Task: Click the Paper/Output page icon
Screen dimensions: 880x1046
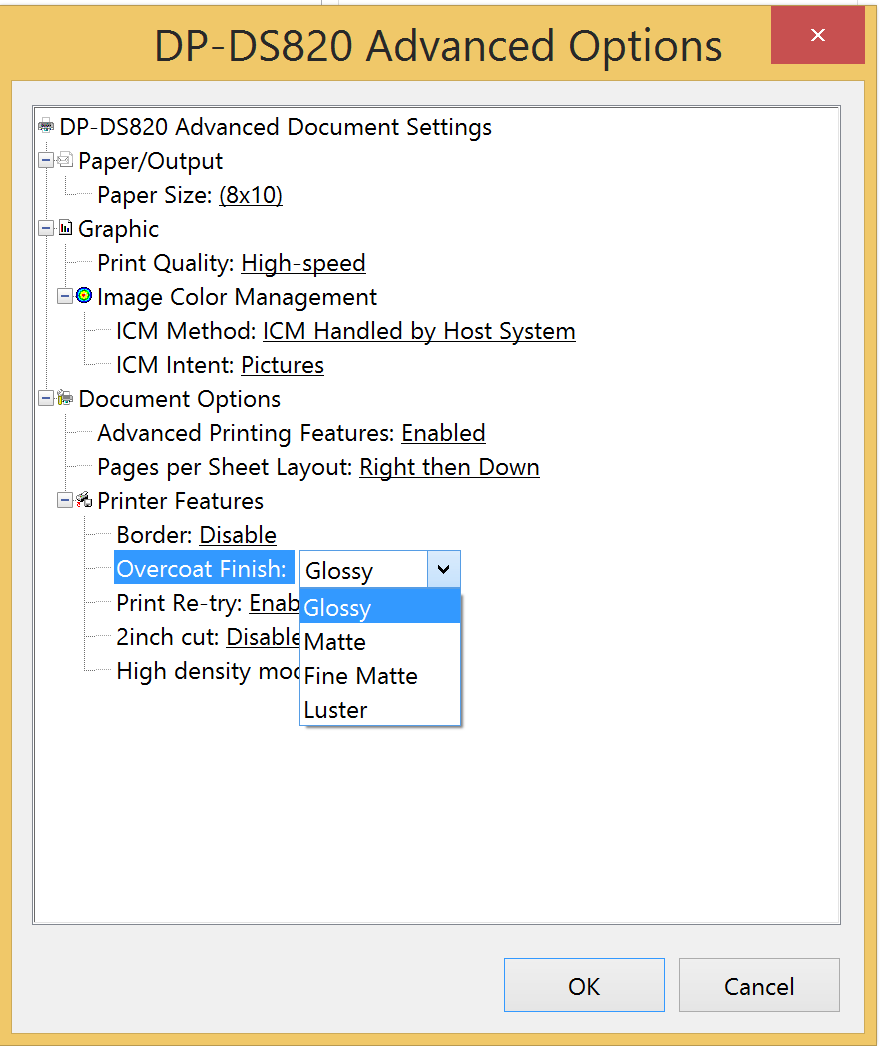Action: coord(65,159)
